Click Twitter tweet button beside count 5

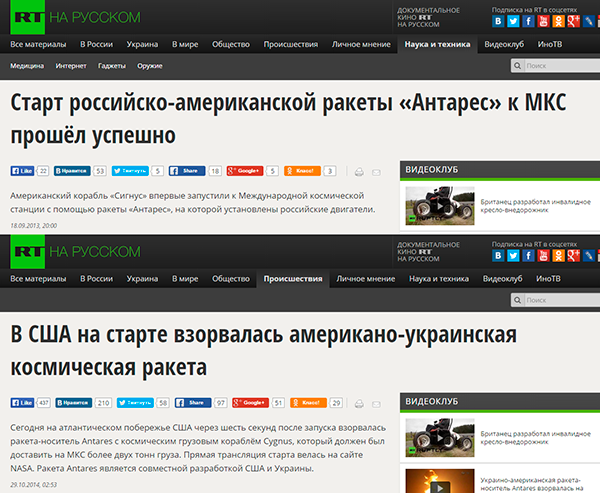pyautogui.click(x=130, y=171)
